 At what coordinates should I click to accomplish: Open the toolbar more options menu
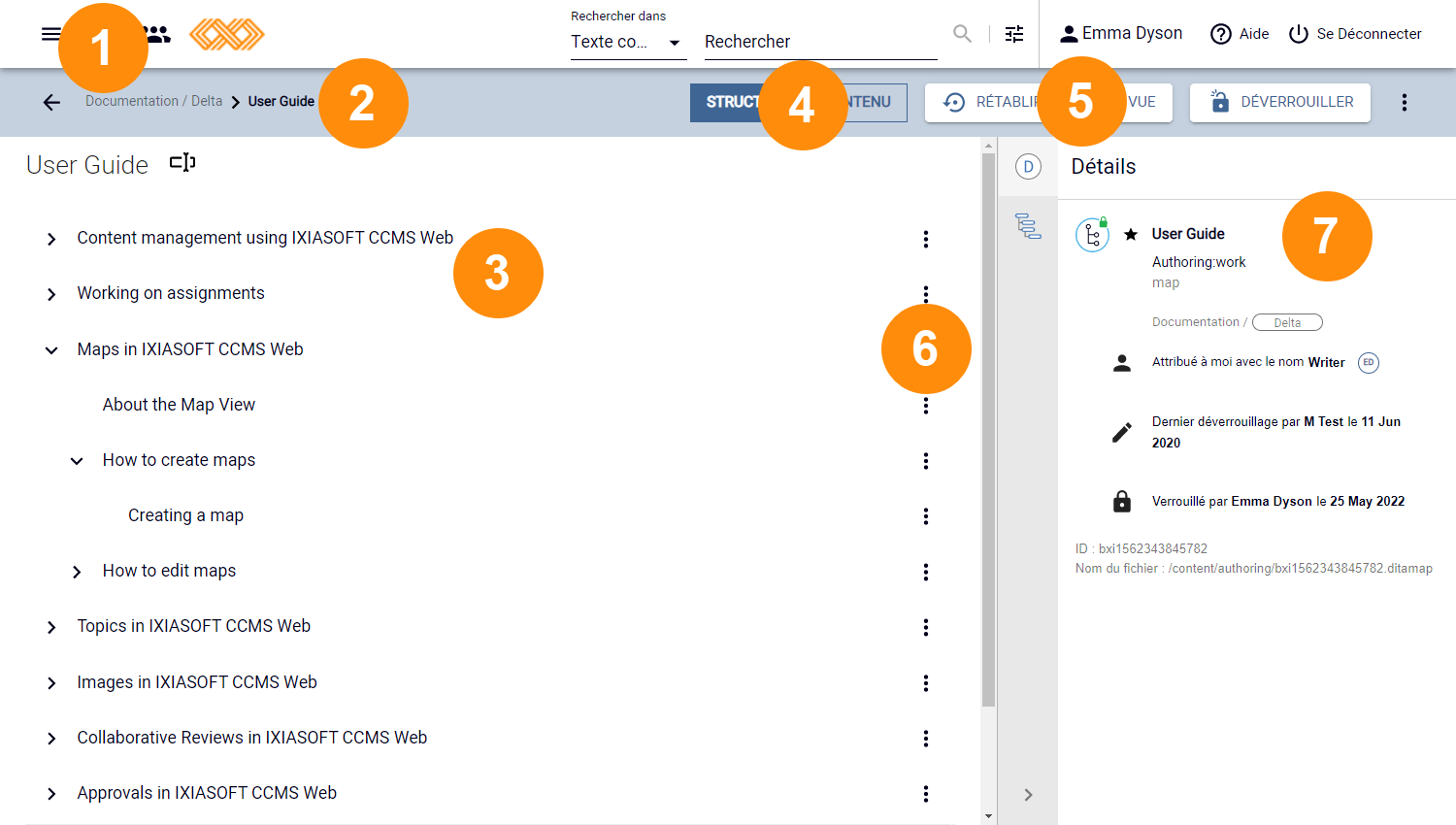click(1405, 102)
